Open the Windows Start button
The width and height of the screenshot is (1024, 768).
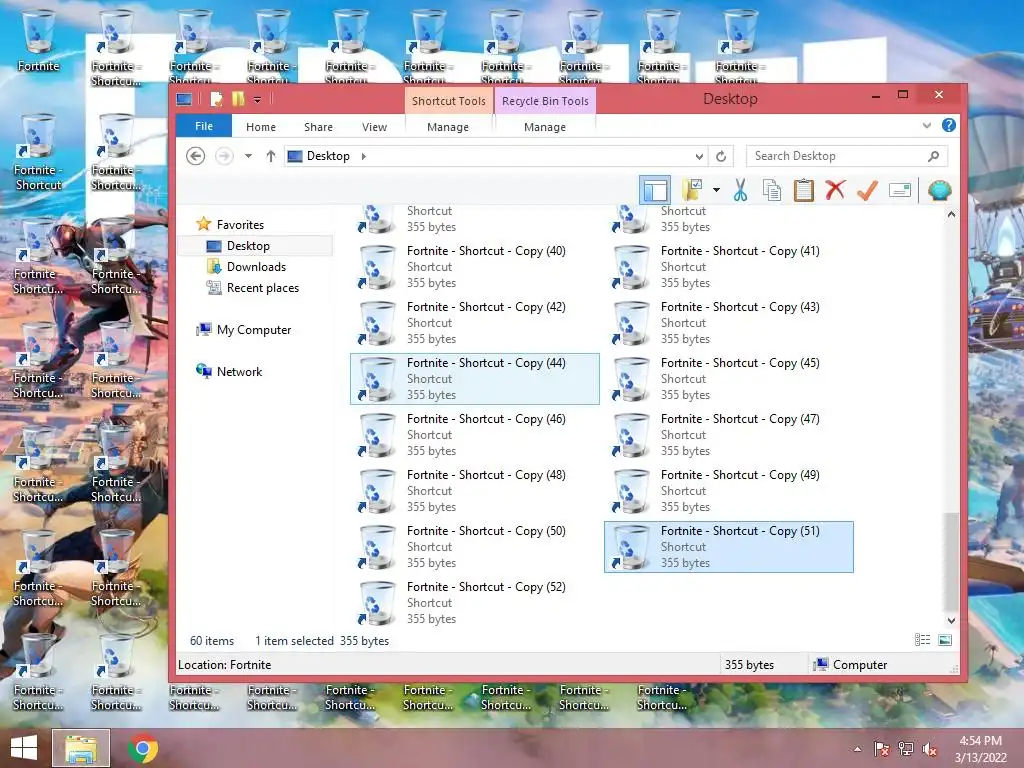tap(24, 748)
